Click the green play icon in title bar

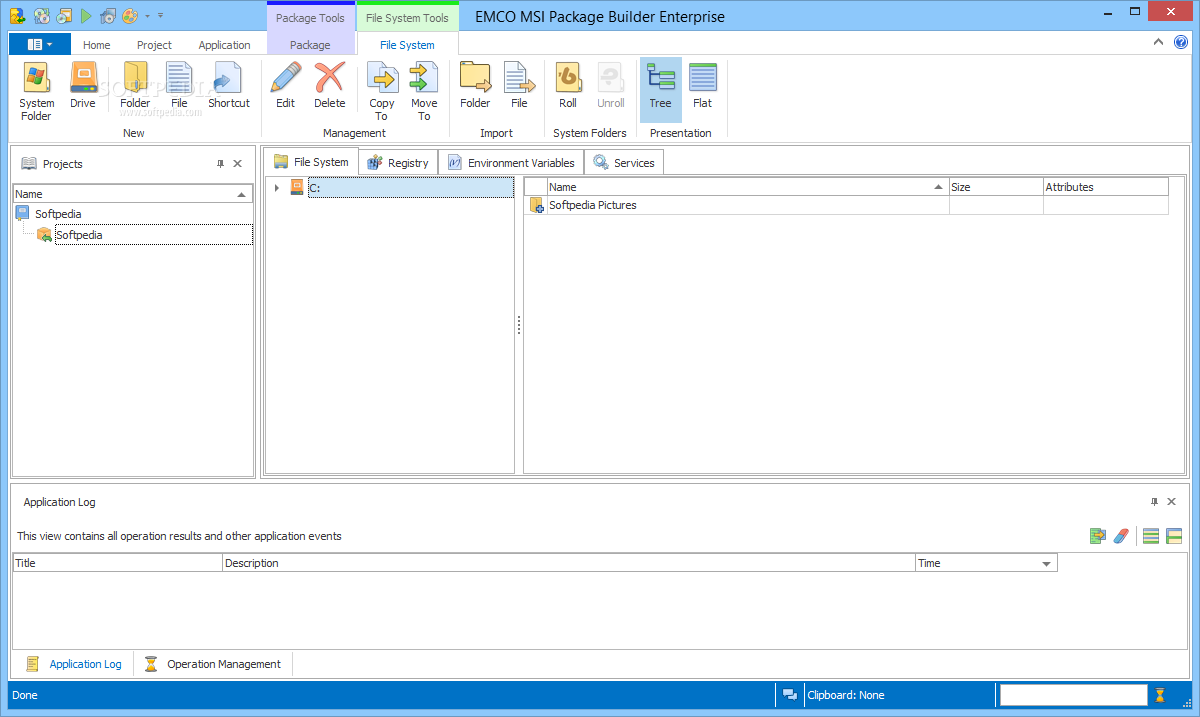(x=87, y=16)
